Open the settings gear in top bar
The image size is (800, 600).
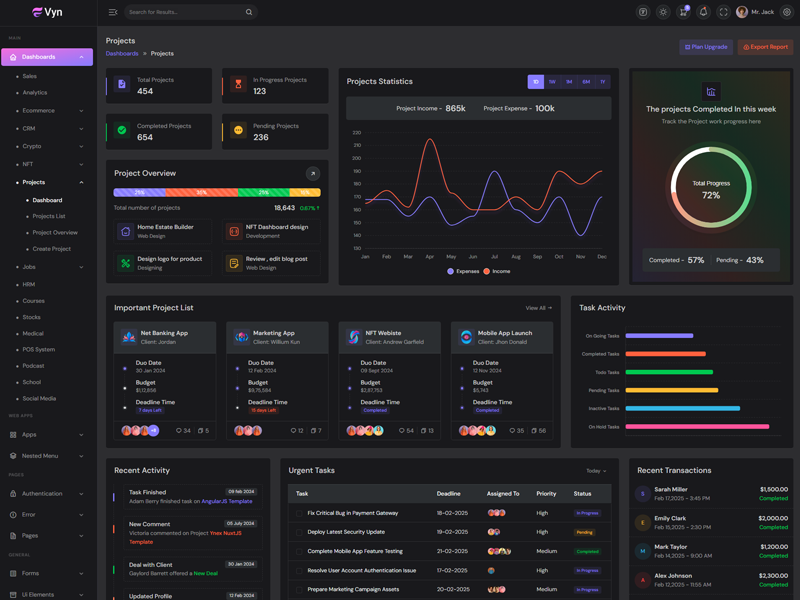pyautogui.click(x=787, y=12)
